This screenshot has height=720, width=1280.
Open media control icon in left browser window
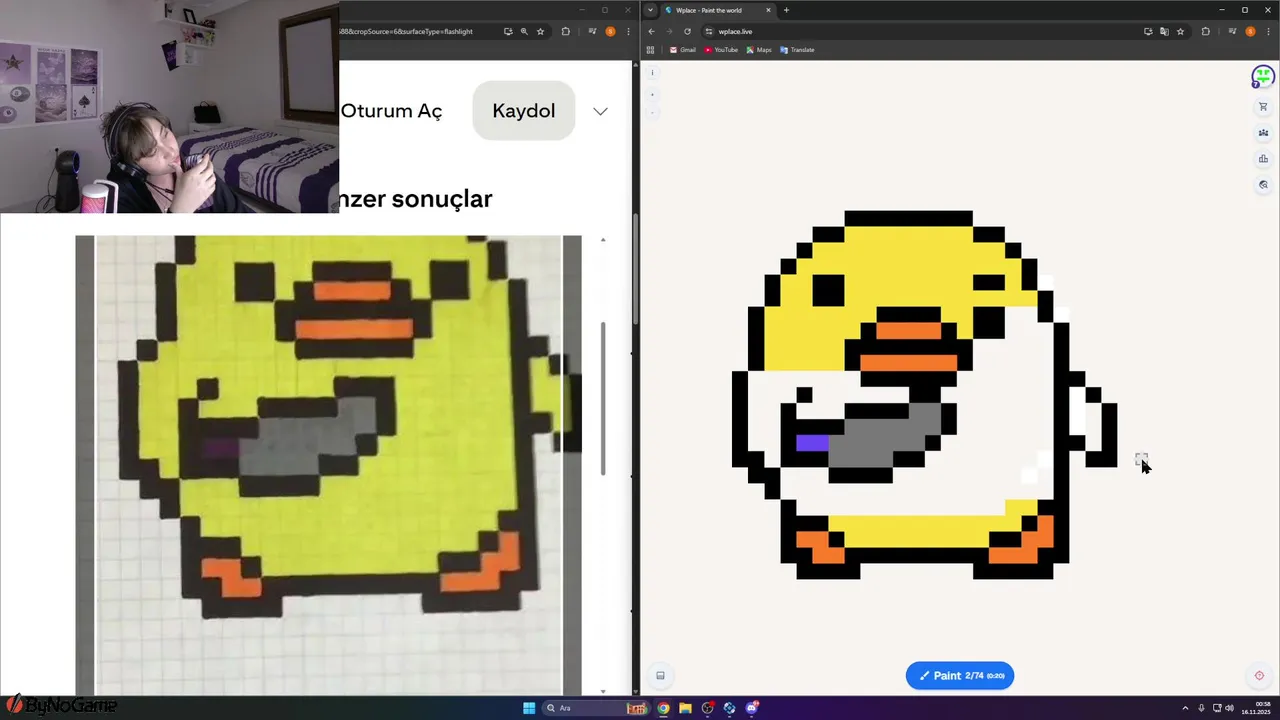pyautogui.click(x=592, y=31)
